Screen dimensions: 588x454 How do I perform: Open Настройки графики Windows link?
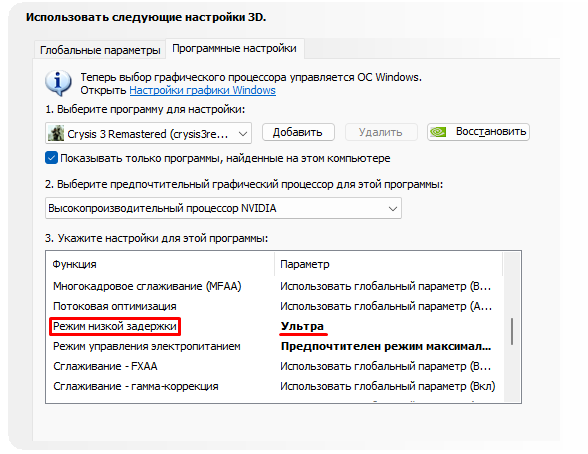pos(202,90)
